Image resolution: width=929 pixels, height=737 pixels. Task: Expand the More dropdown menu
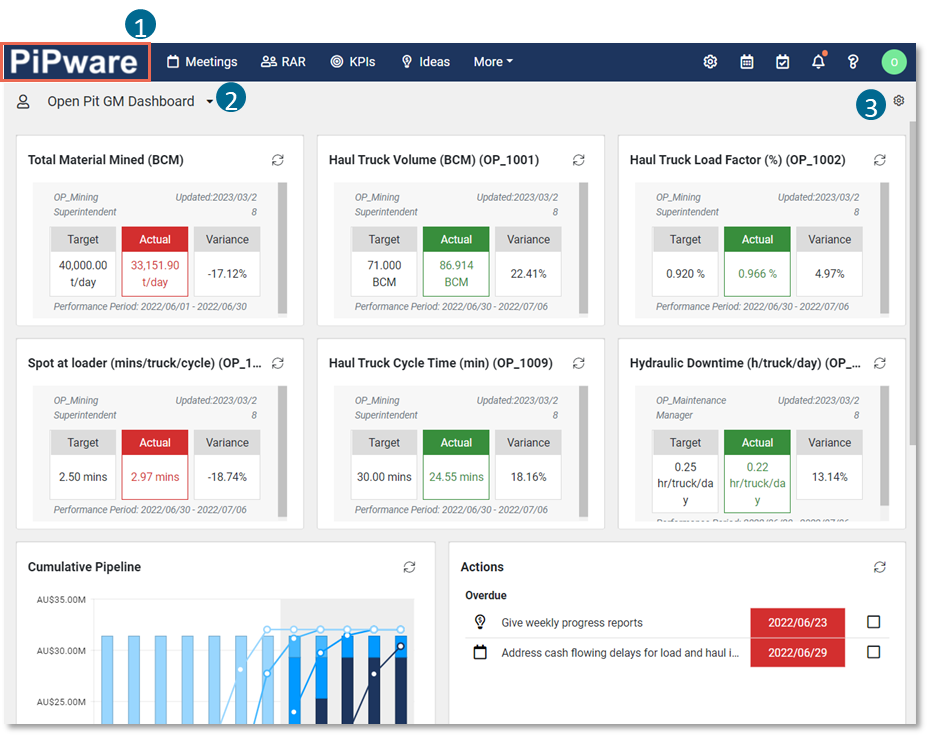pos(493,62)
